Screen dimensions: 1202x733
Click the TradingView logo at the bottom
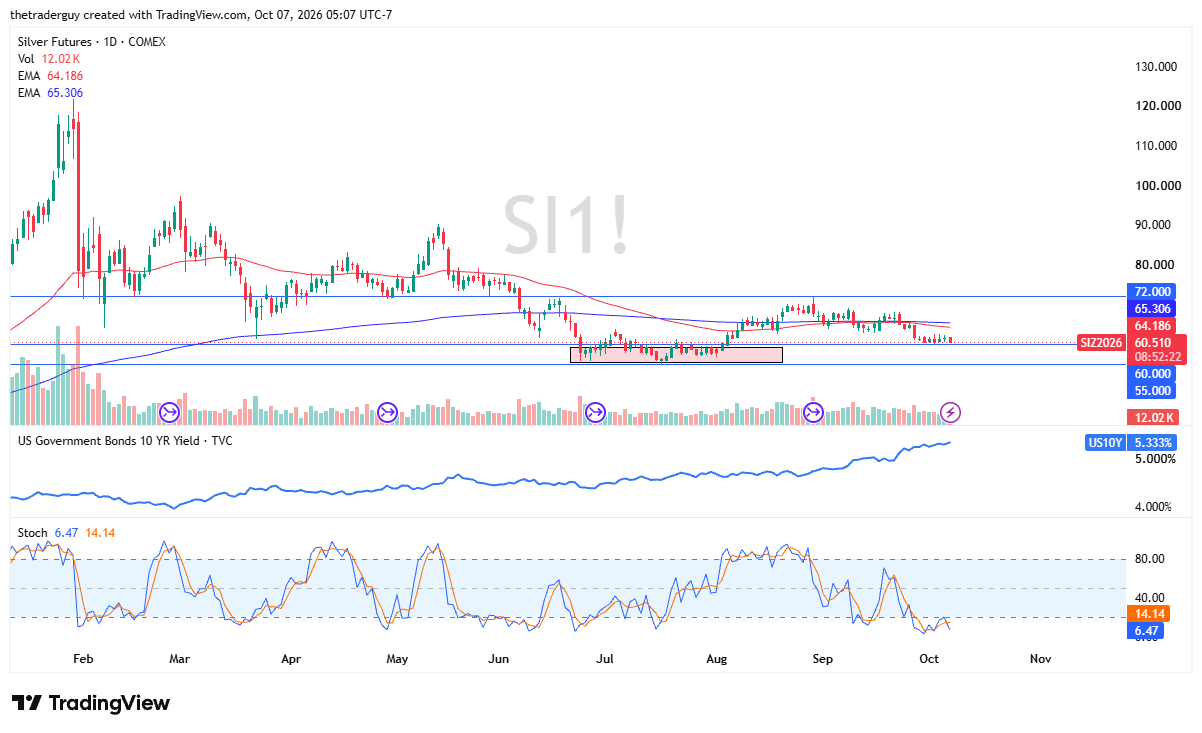click(90, 703)
